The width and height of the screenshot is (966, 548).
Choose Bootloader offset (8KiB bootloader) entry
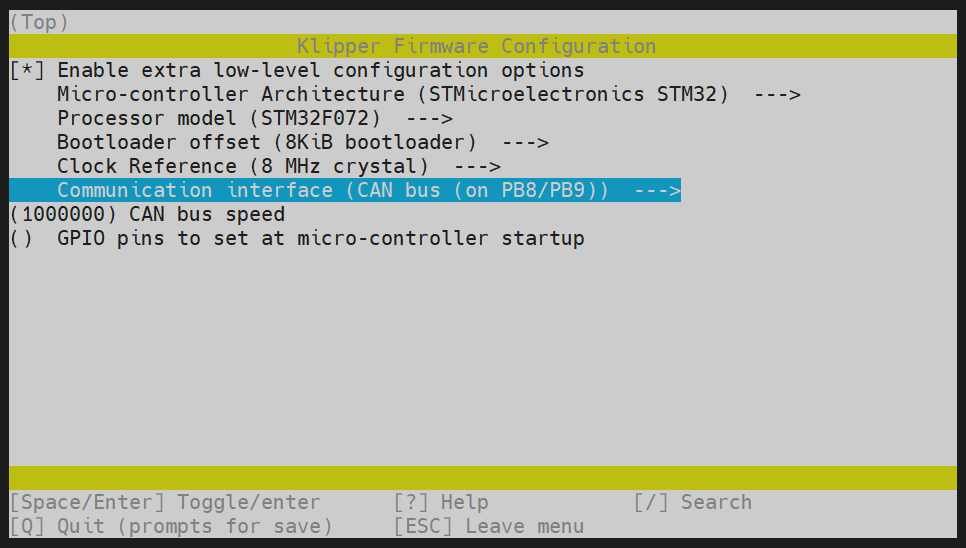coord(266,143)
